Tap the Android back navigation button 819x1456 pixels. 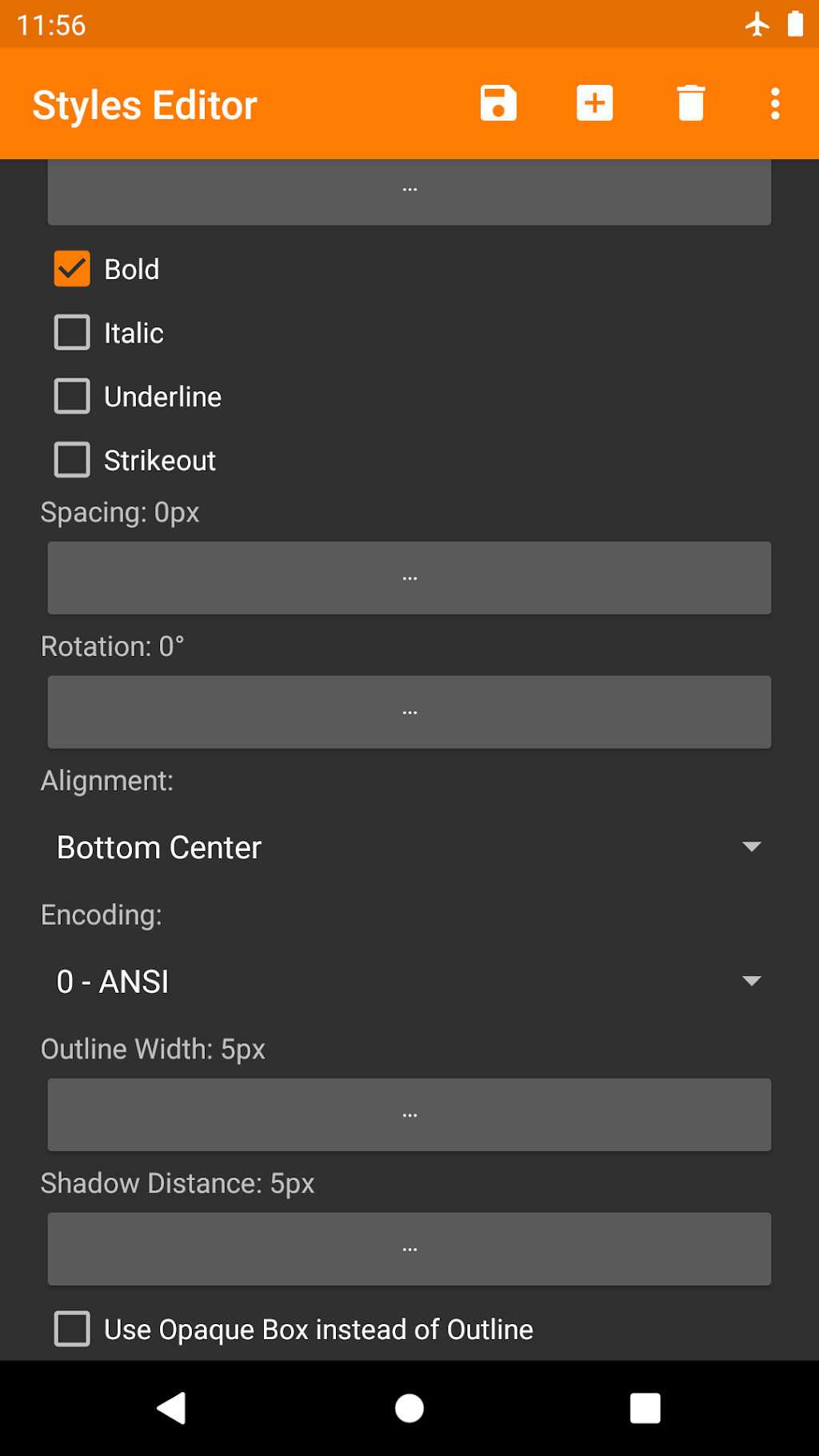click(x=172, y=1408)
